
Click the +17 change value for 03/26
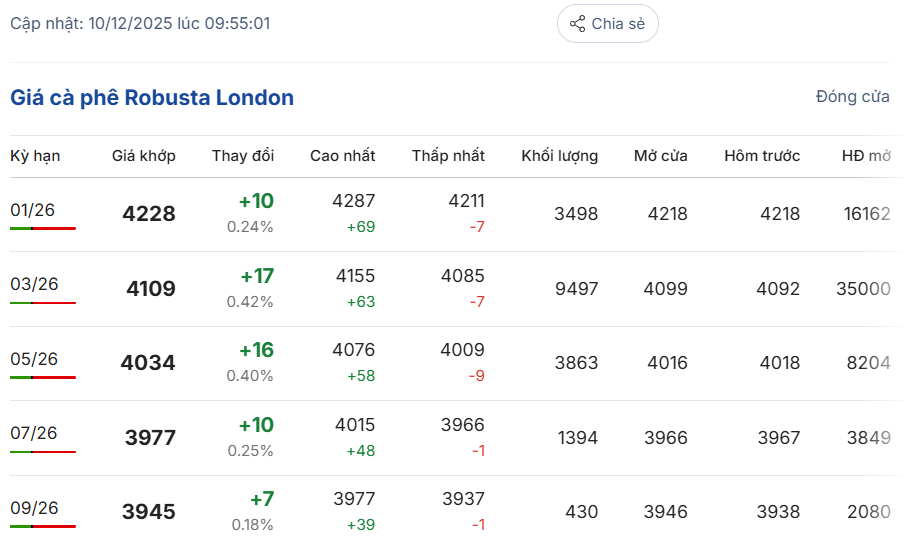click(x=256, y=276)
